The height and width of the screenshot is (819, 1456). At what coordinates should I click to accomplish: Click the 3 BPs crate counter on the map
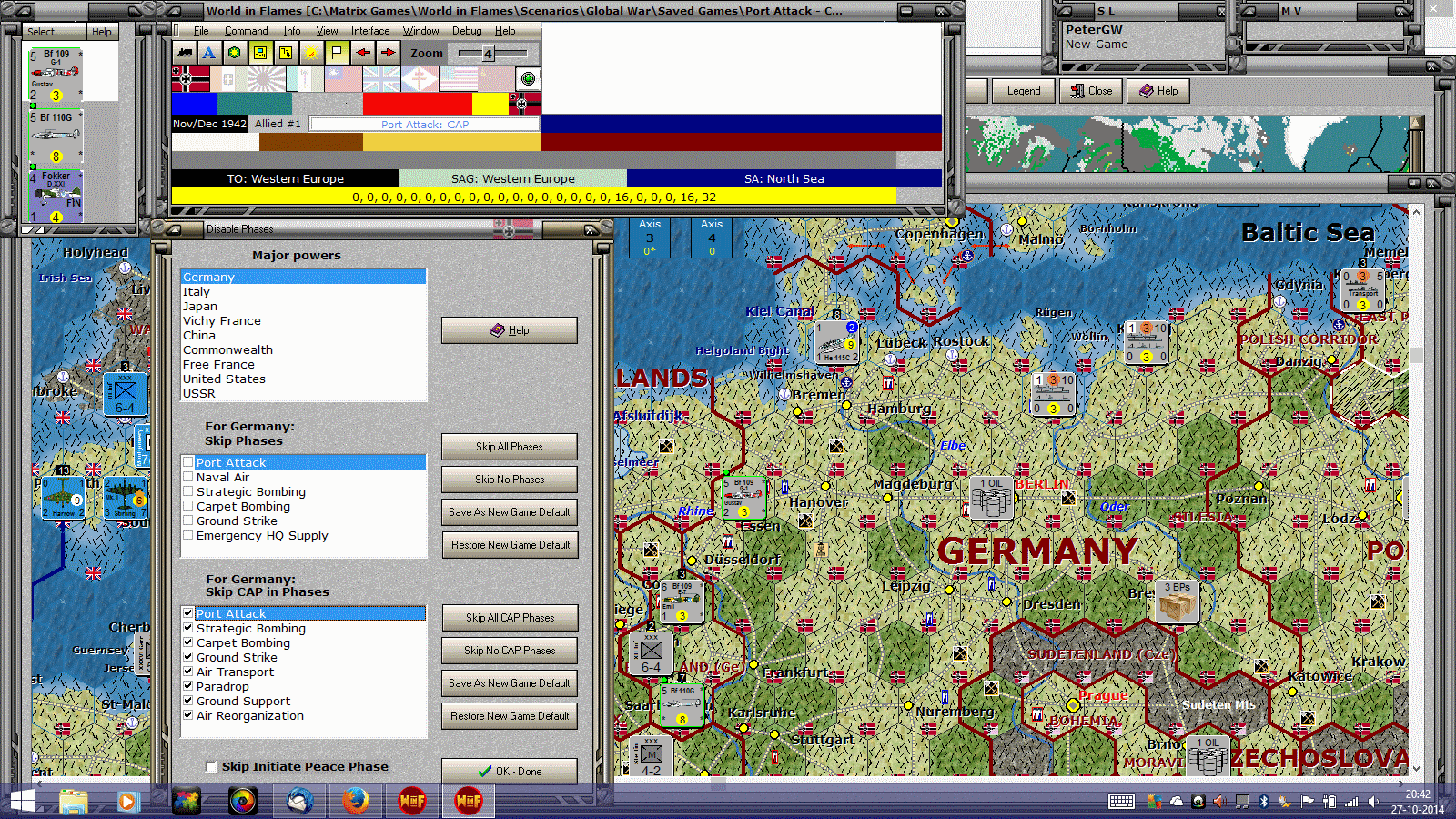point(1177,602)
